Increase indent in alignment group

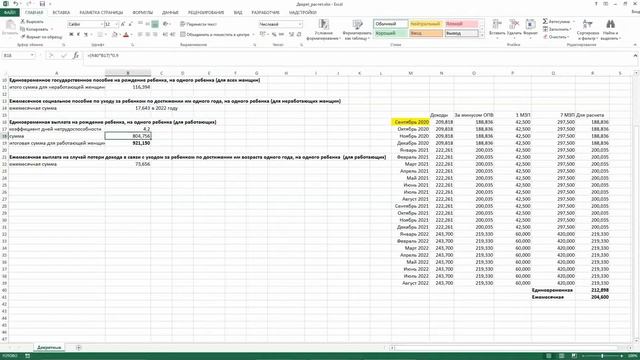pos(173,35)
